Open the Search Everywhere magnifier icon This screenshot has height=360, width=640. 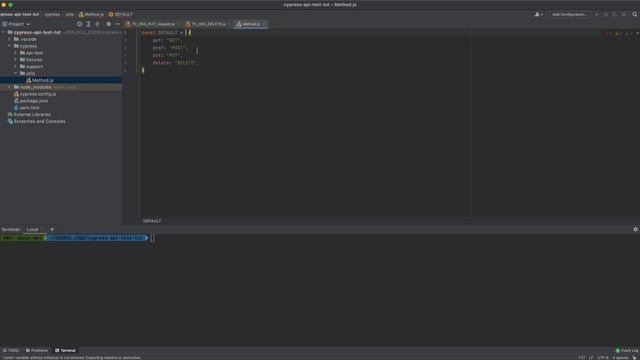[635, 14]
